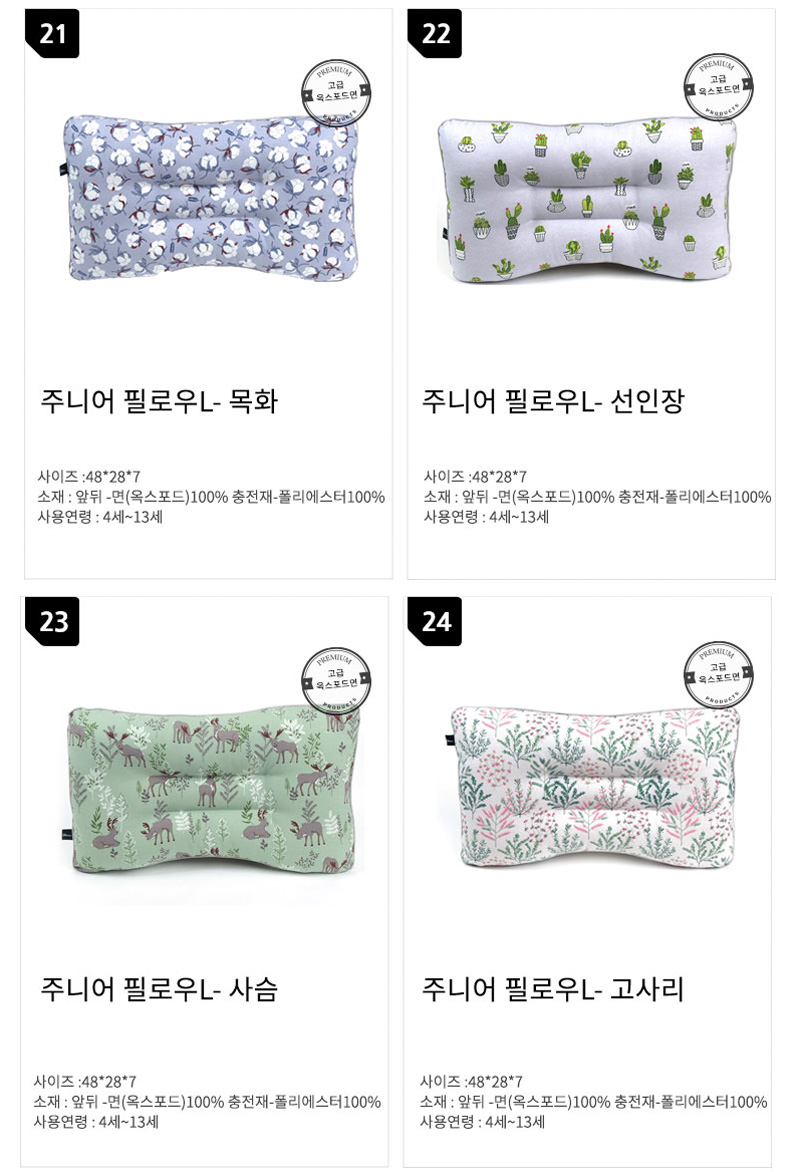Click the number 23 badge
800x1172 pixels.
pyautogui.click(x=52, y=621)
